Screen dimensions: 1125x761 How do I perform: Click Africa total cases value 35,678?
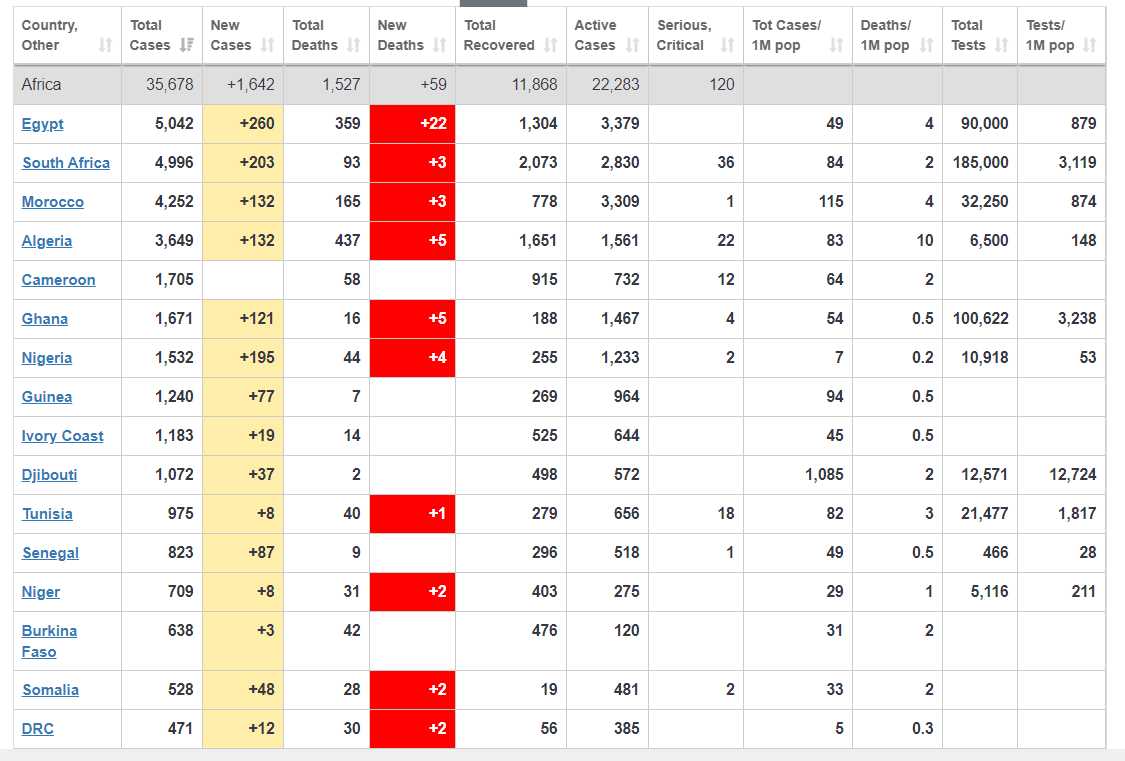(169, 85)
